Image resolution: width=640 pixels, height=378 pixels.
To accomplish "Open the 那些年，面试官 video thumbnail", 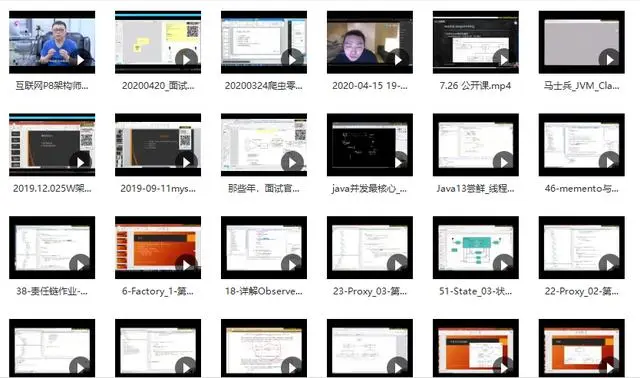I will click(264, 145).
